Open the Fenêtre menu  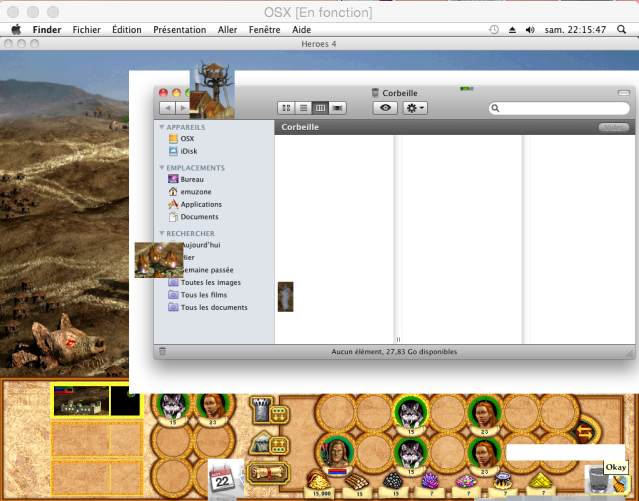(264, 30)
